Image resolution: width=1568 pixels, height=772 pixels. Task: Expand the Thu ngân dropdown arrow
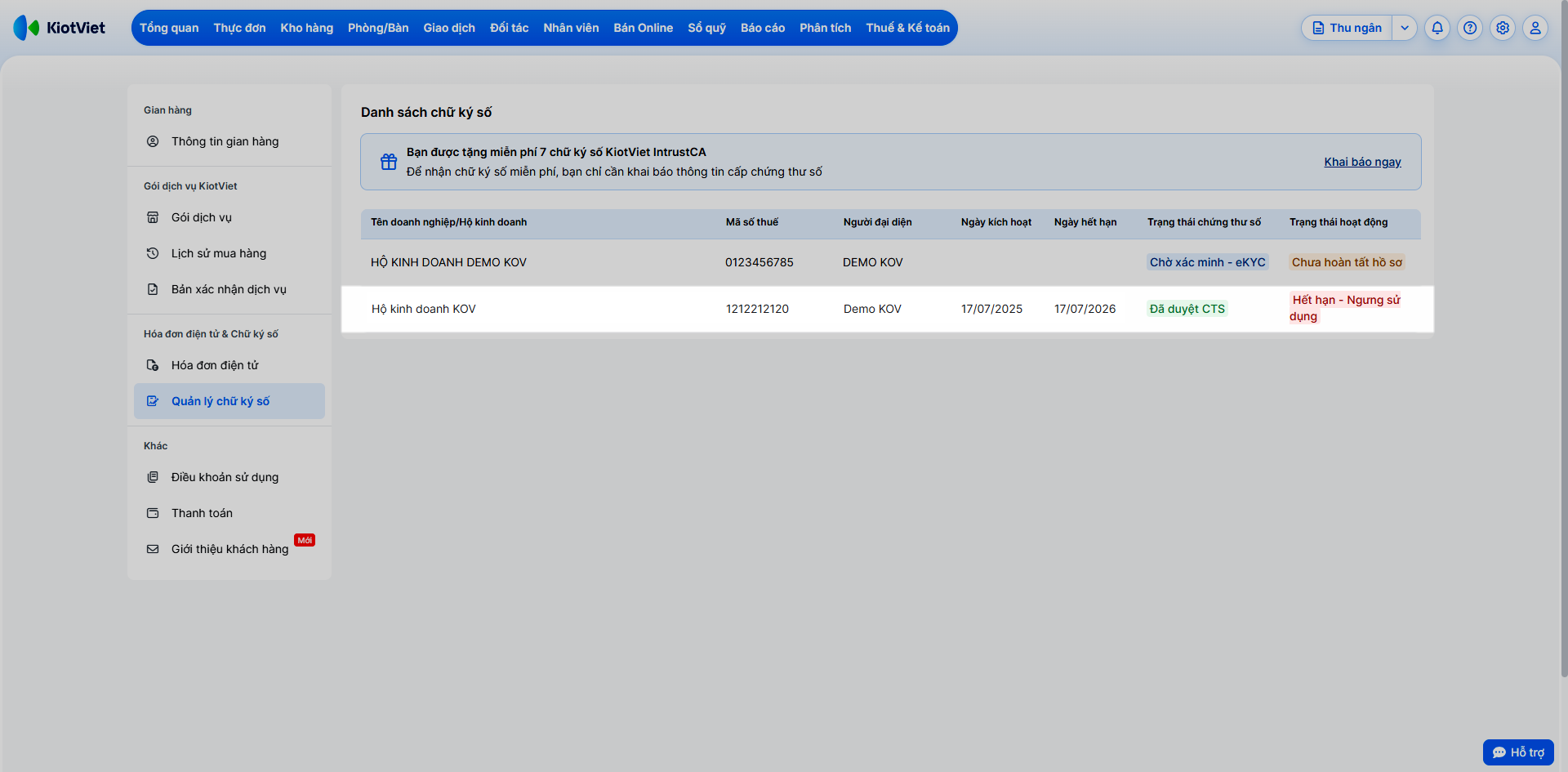(x=1405, y=28)
